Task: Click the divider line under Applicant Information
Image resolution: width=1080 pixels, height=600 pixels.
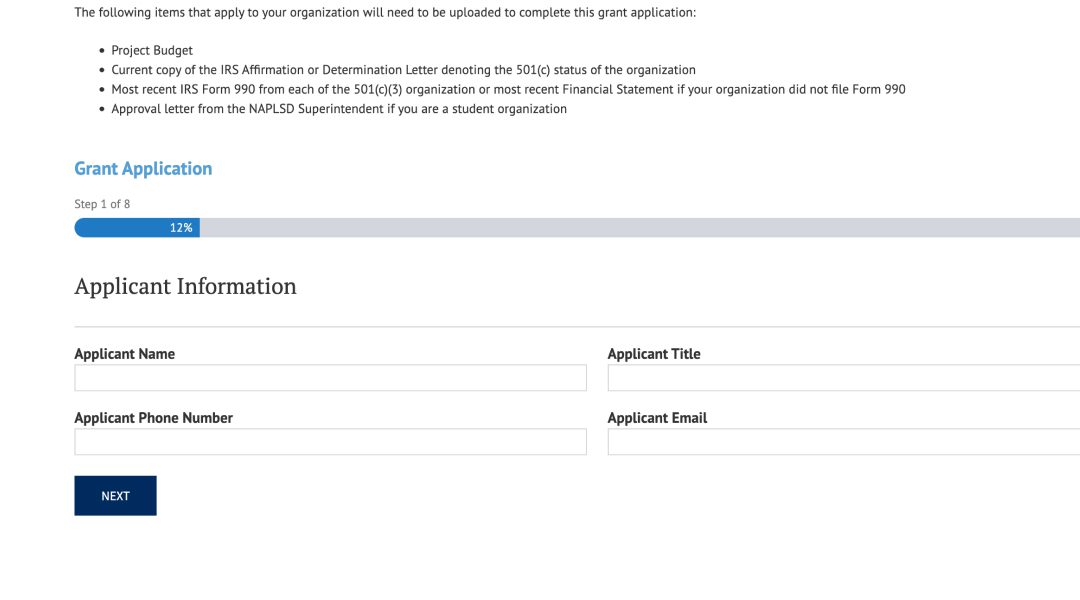Action: click(577, 327)
